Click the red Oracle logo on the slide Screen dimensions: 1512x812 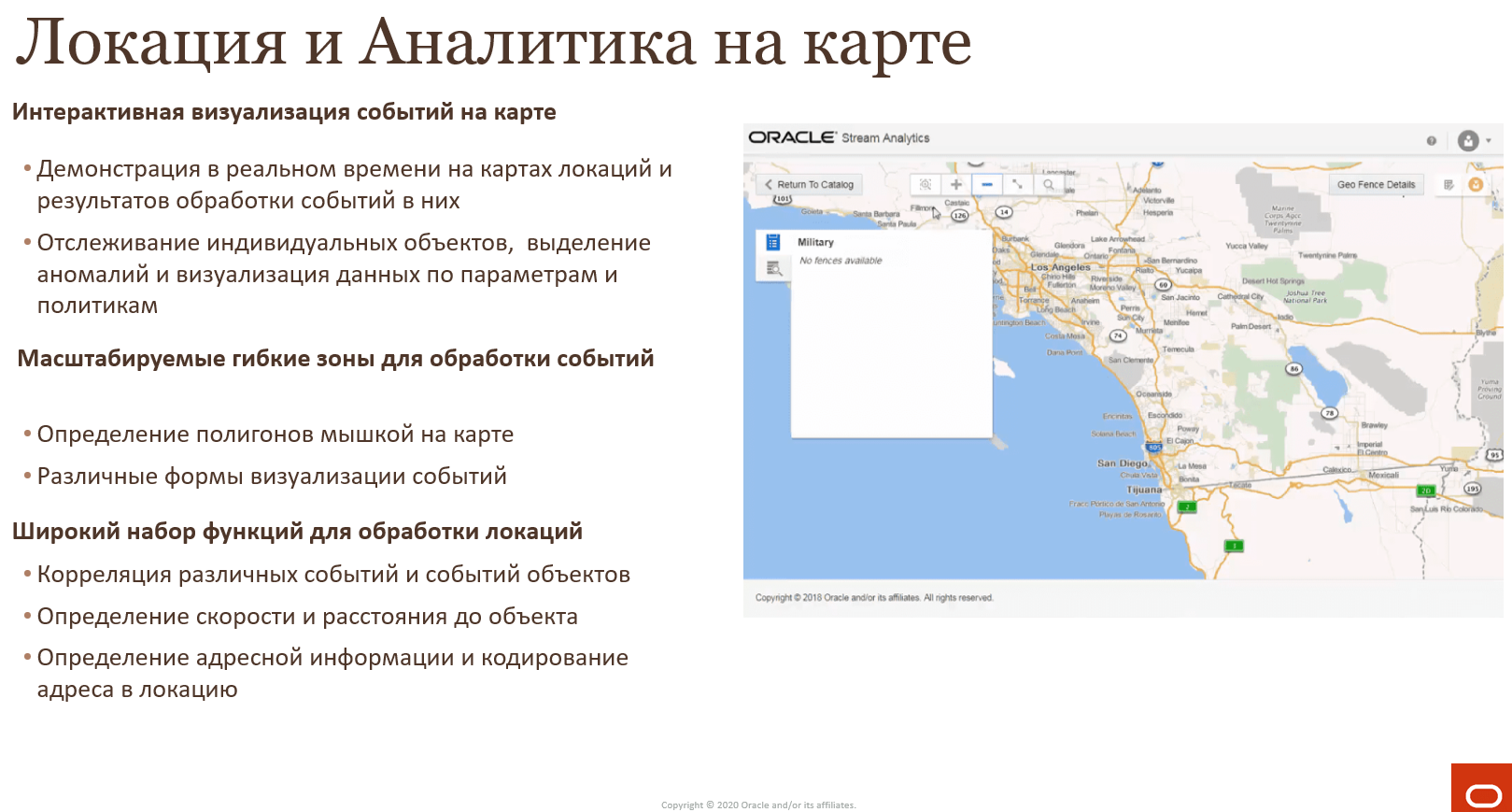[x=1481, y=788]
